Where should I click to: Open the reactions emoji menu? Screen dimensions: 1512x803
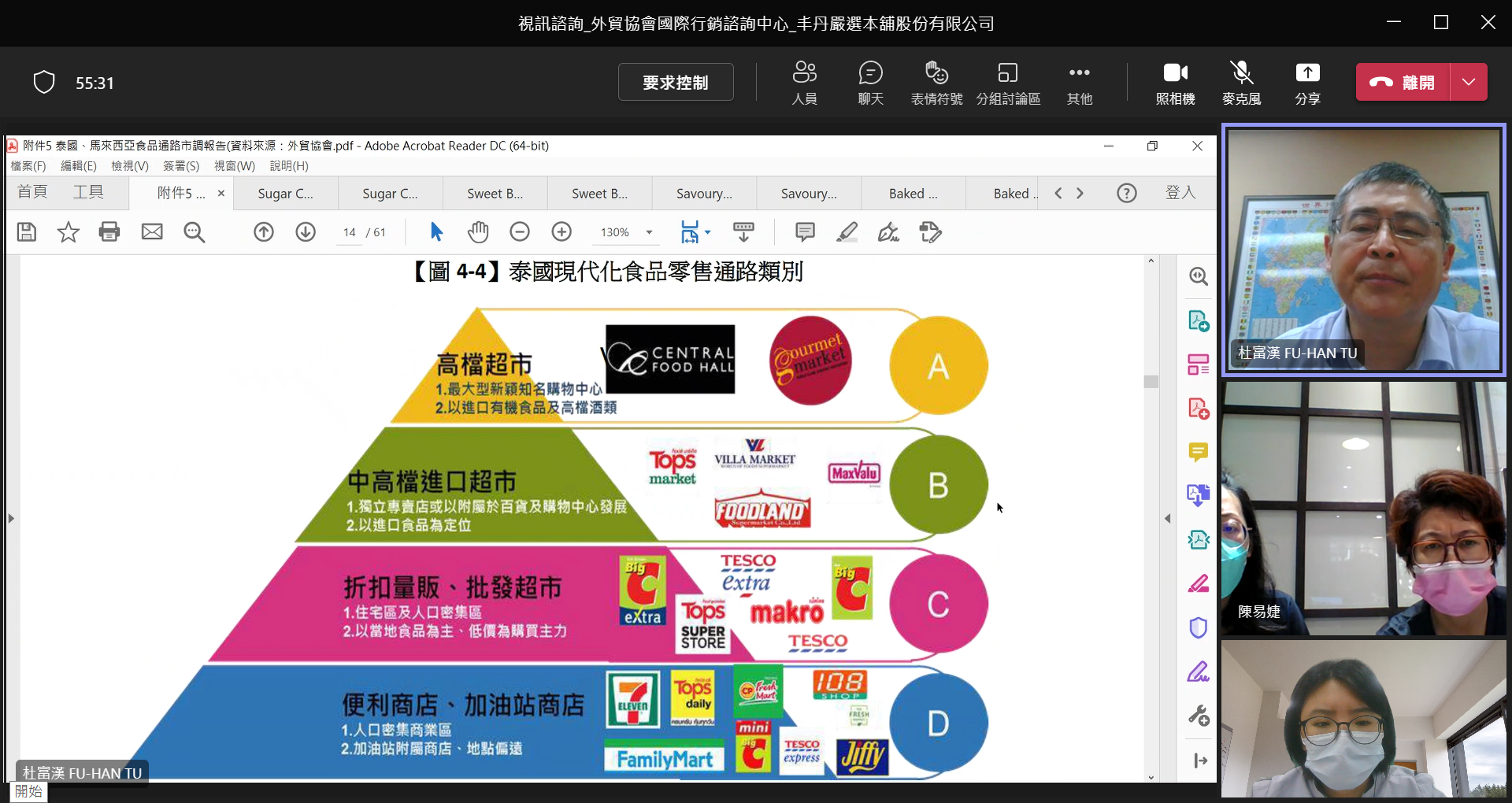[x=936, y=82]
